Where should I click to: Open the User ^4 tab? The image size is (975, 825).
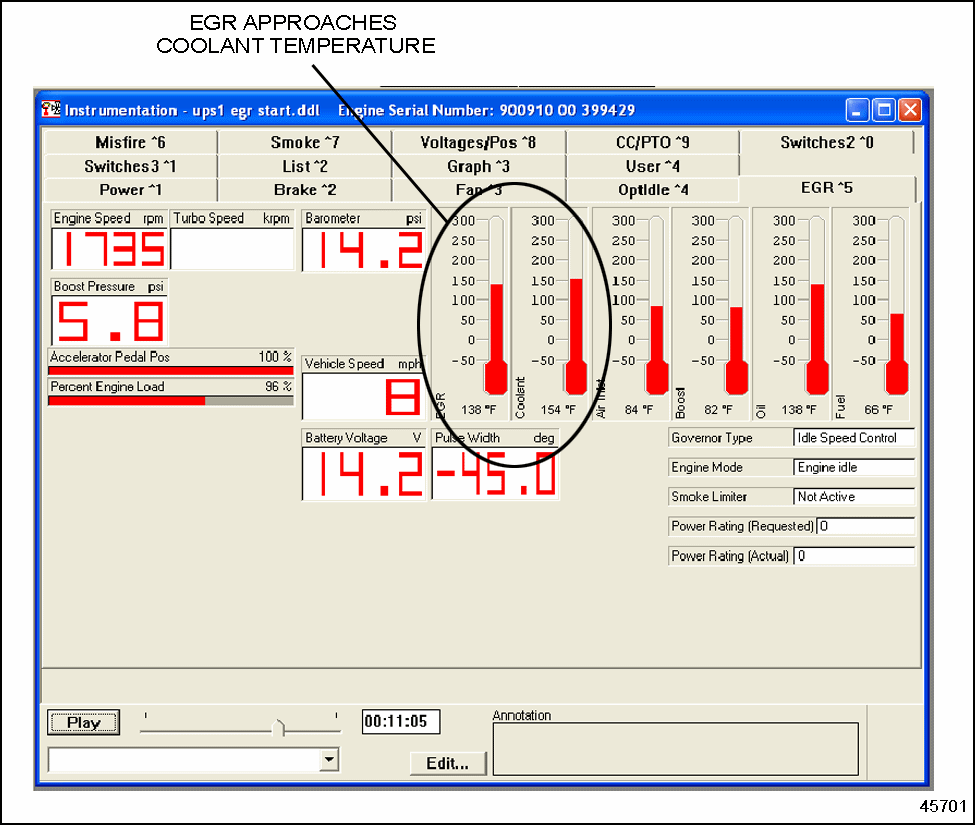652,166
